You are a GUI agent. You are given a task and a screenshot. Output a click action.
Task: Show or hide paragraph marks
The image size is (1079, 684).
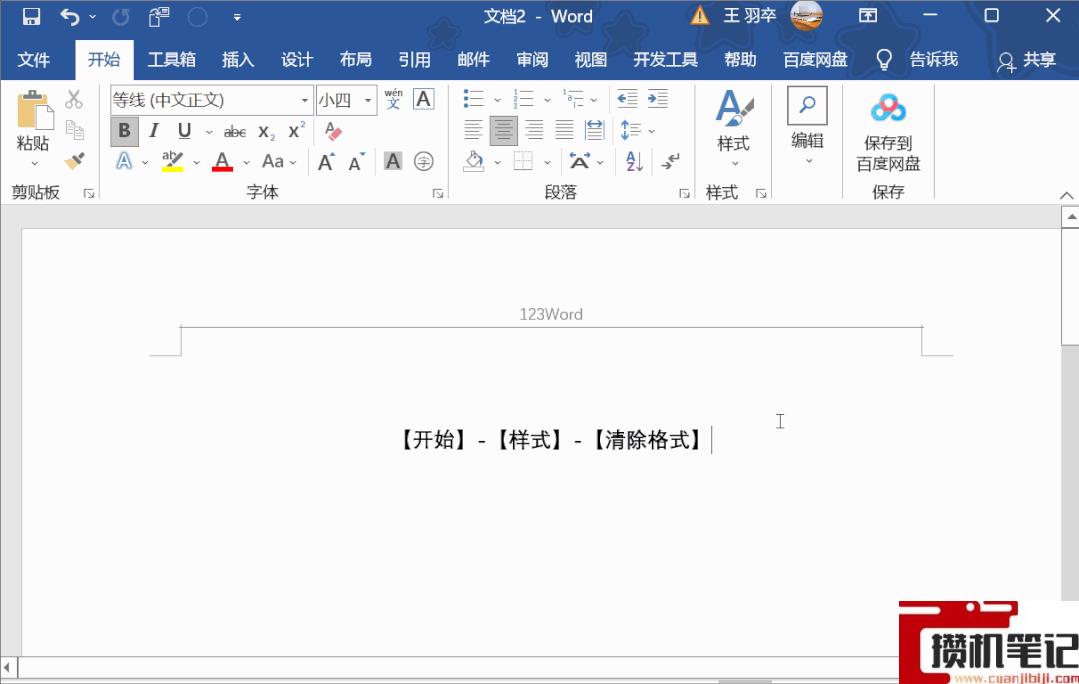[670, 162]
